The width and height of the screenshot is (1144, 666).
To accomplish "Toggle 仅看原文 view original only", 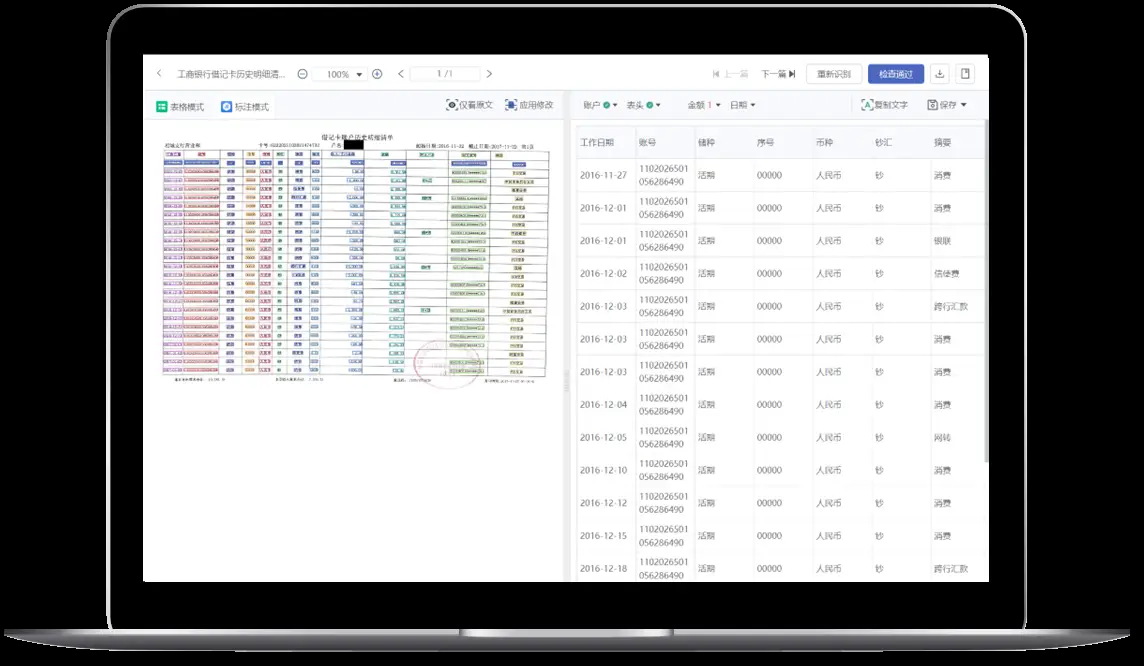I will click(x=470, y=105).
